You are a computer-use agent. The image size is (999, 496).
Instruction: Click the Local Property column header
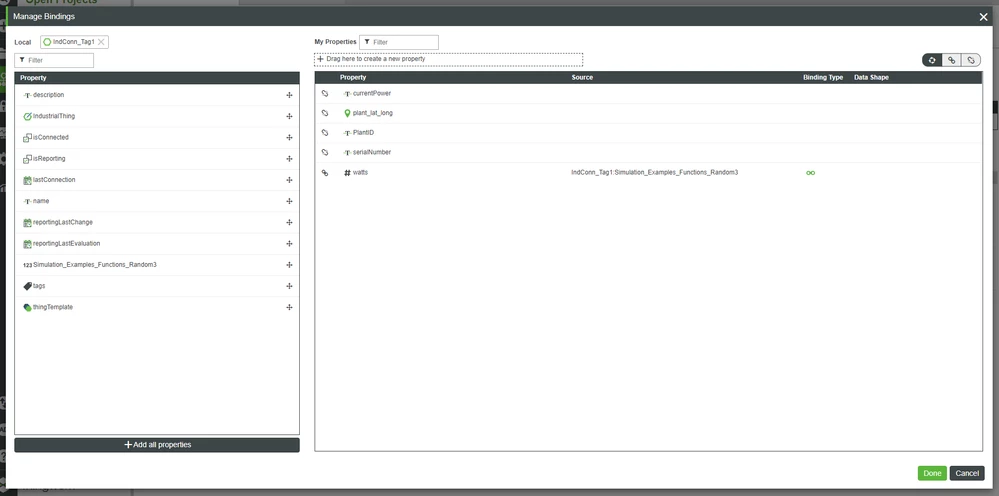[33, 78]
